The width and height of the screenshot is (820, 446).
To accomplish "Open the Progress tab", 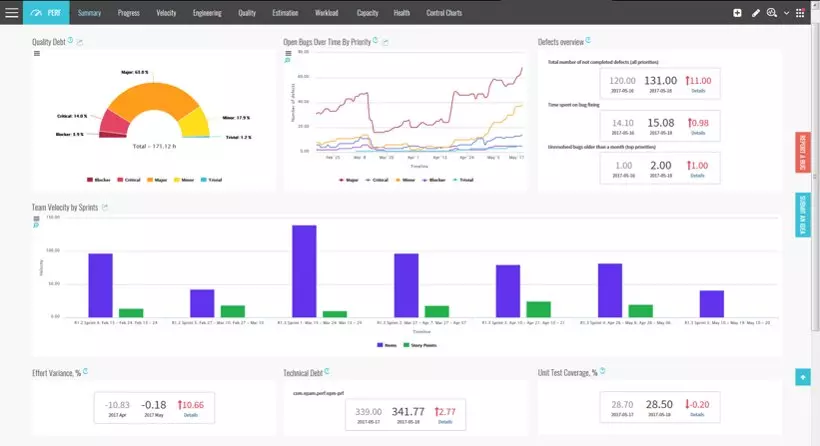I will (129, 13).
